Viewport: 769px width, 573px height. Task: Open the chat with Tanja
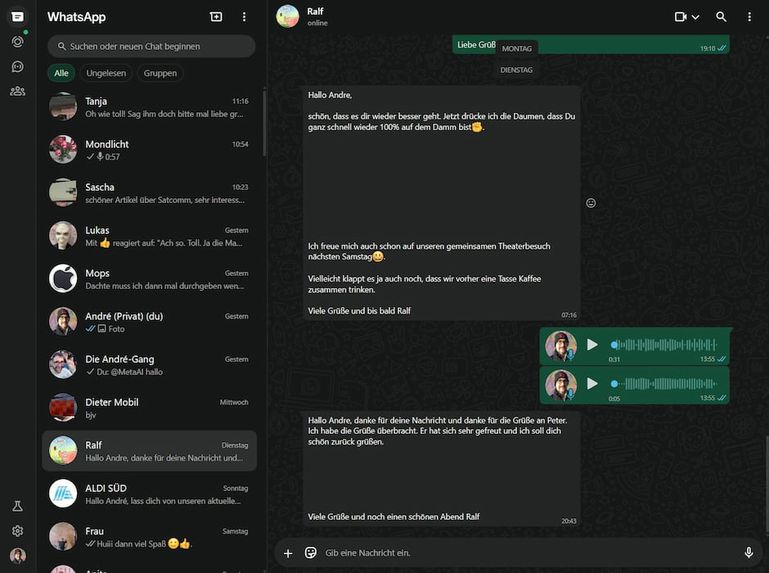[x=150, y=107]
